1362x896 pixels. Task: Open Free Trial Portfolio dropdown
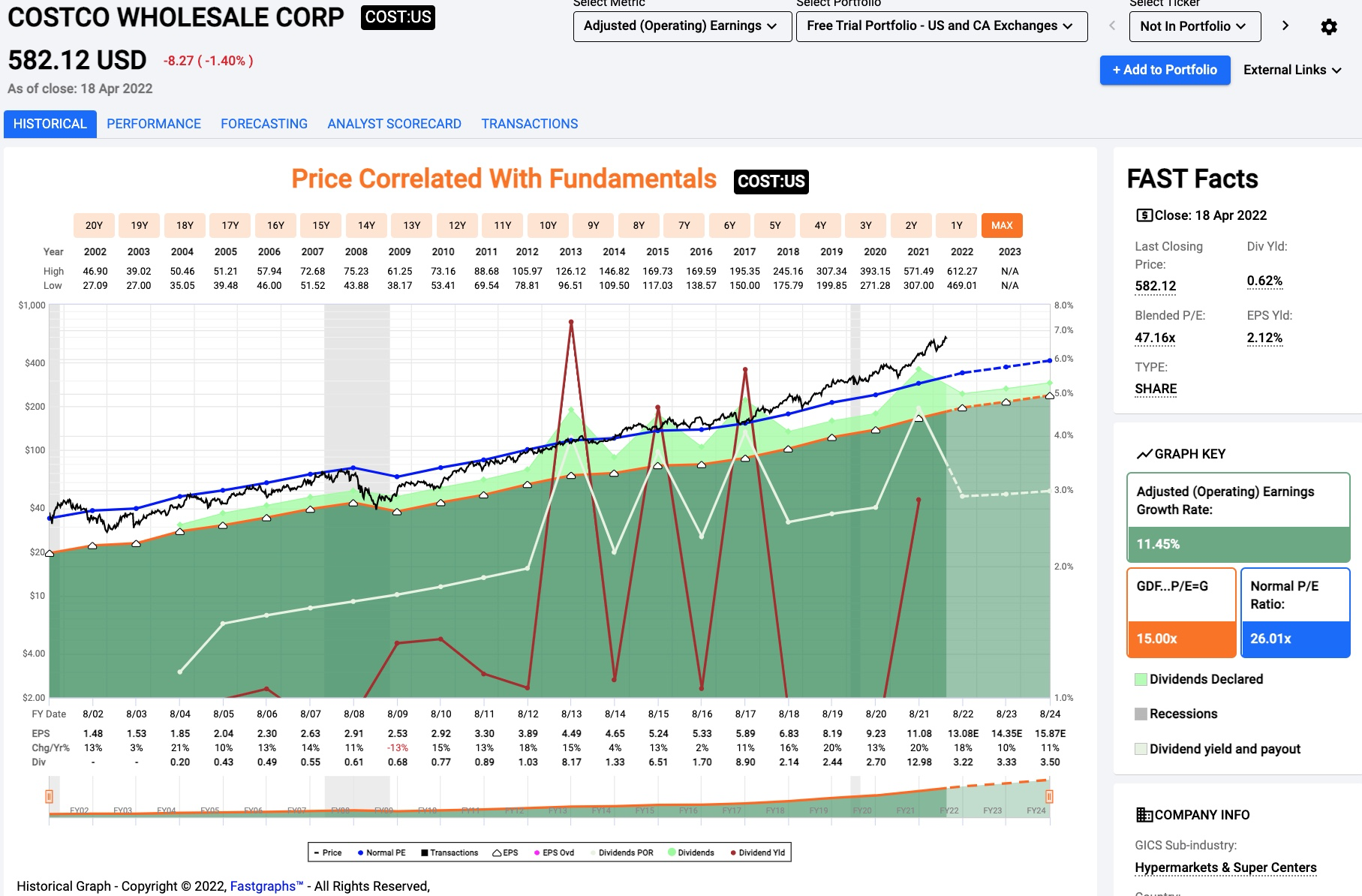(942, 26)
